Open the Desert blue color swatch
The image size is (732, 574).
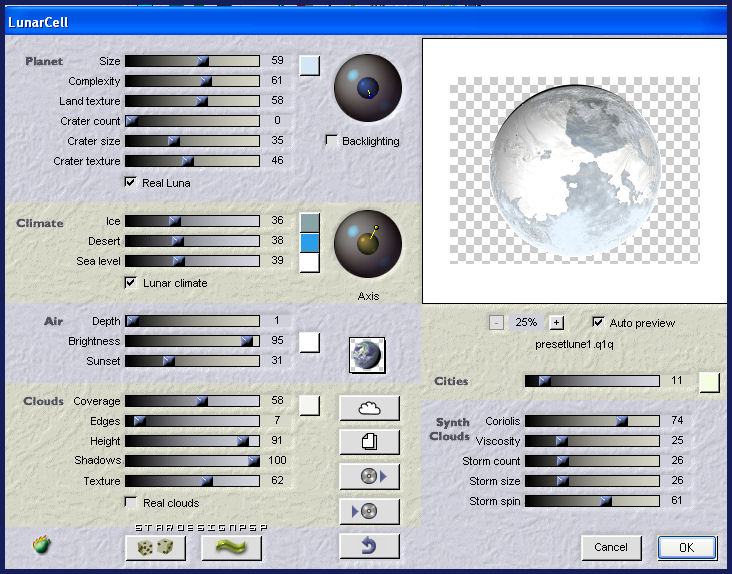coord(310,243)
